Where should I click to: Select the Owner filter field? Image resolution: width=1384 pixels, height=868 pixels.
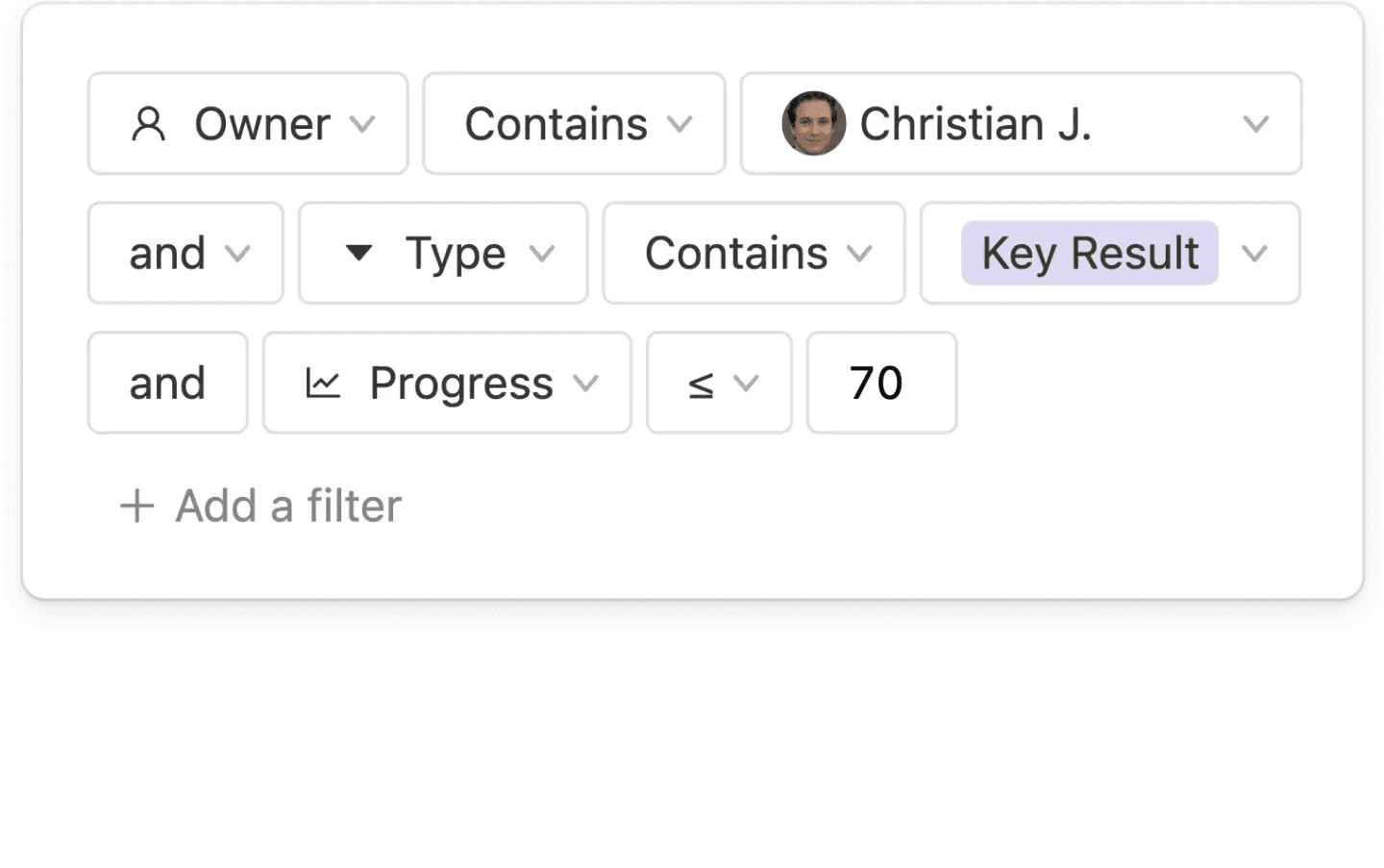tap(246, 123)
